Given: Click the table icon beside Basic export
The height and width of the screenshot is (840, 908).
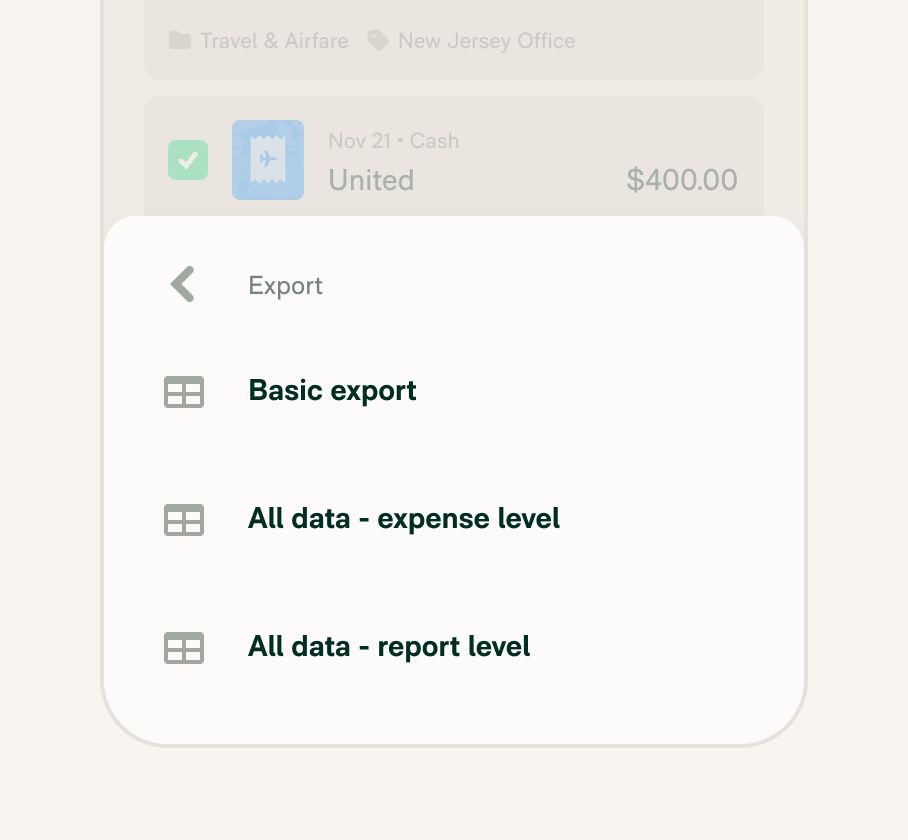Looking at the screenshot, I should click(x=184, y=392).
